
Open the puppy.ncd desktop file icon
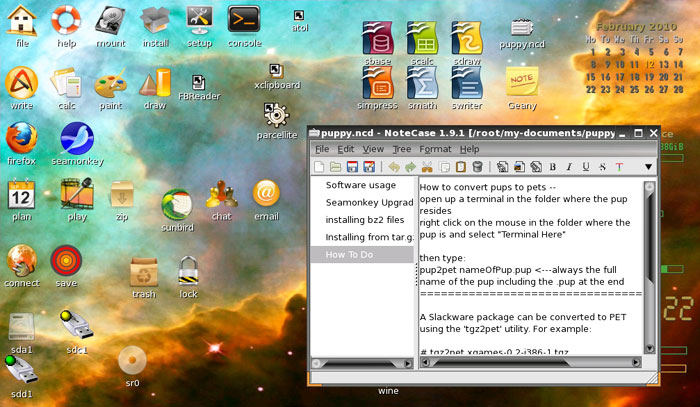522,33
